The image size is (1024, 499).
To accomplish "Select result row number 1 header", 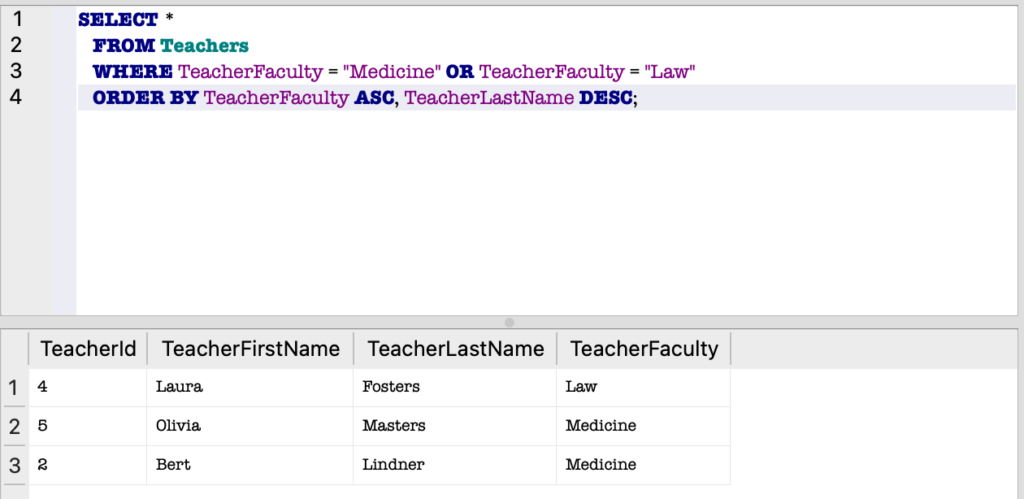I will [x=13, y=387].
